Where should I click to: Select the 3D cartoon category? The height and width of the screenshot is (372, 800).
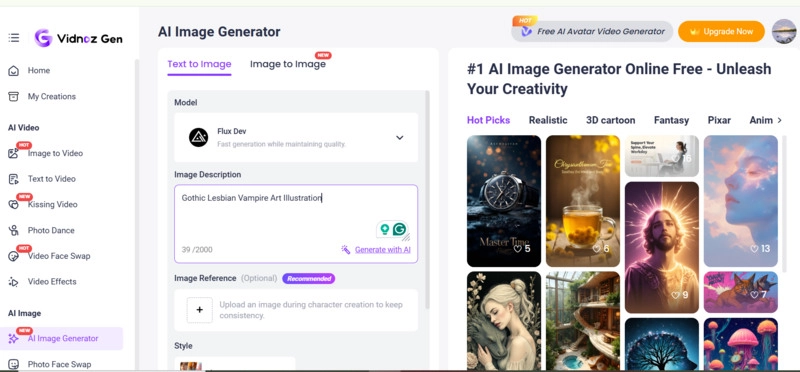tap(611, 120)
